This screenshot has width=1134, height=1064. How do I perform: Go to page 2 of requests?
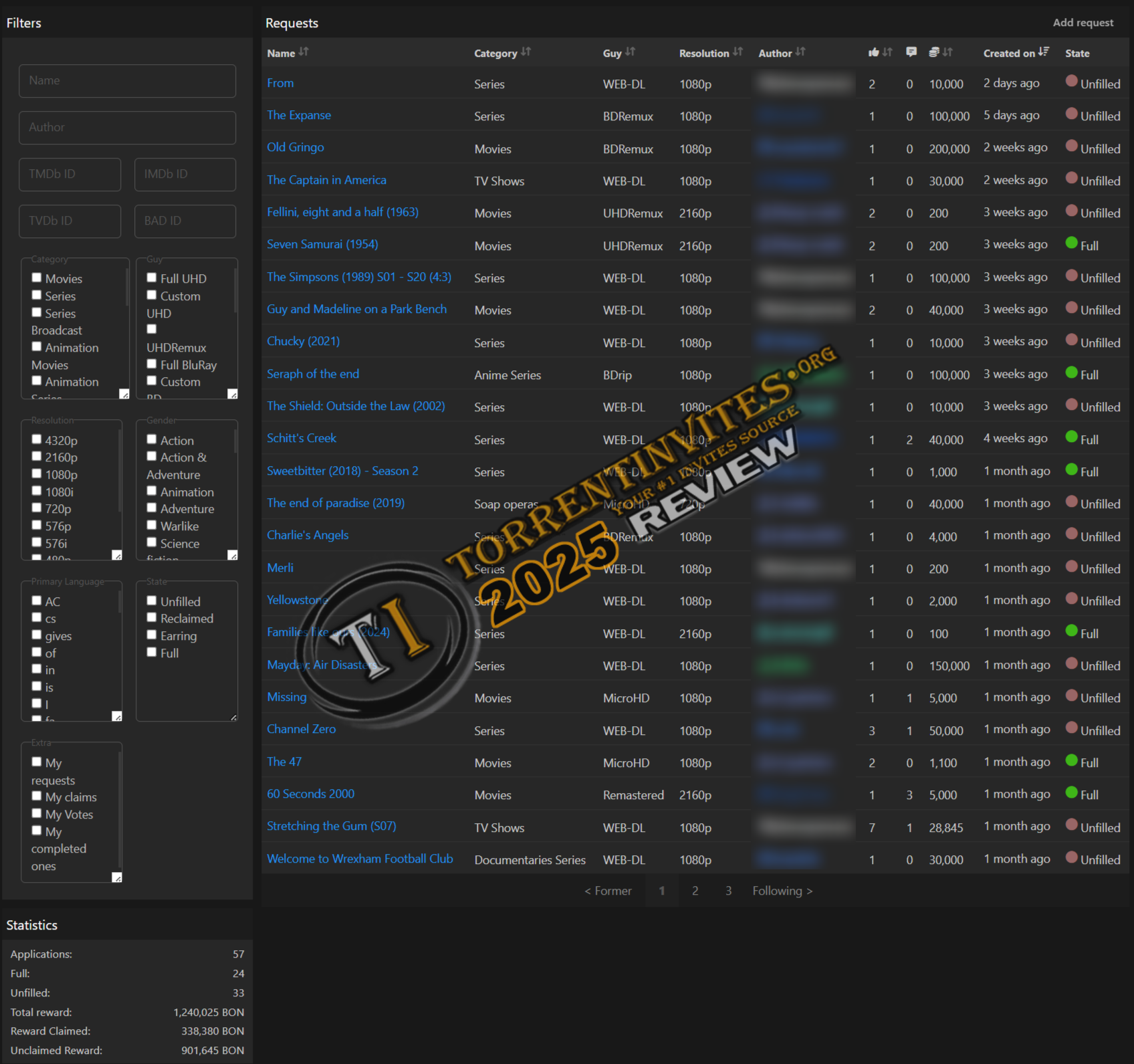695,891
